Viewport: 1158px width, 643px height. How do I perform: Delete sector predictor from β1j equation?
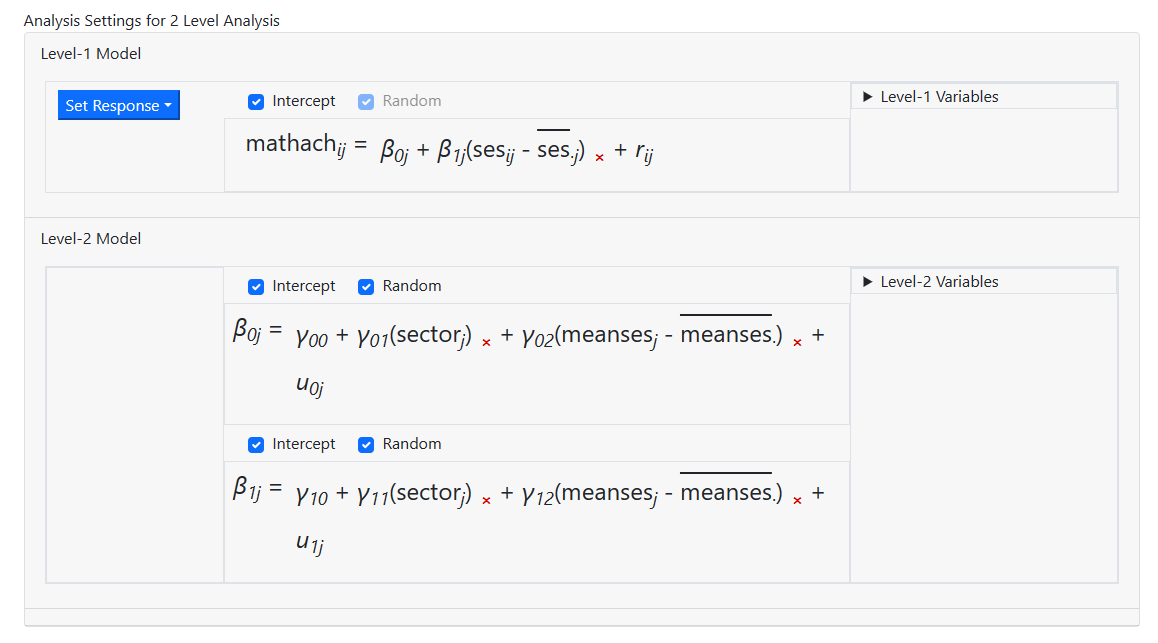[487, 501]
